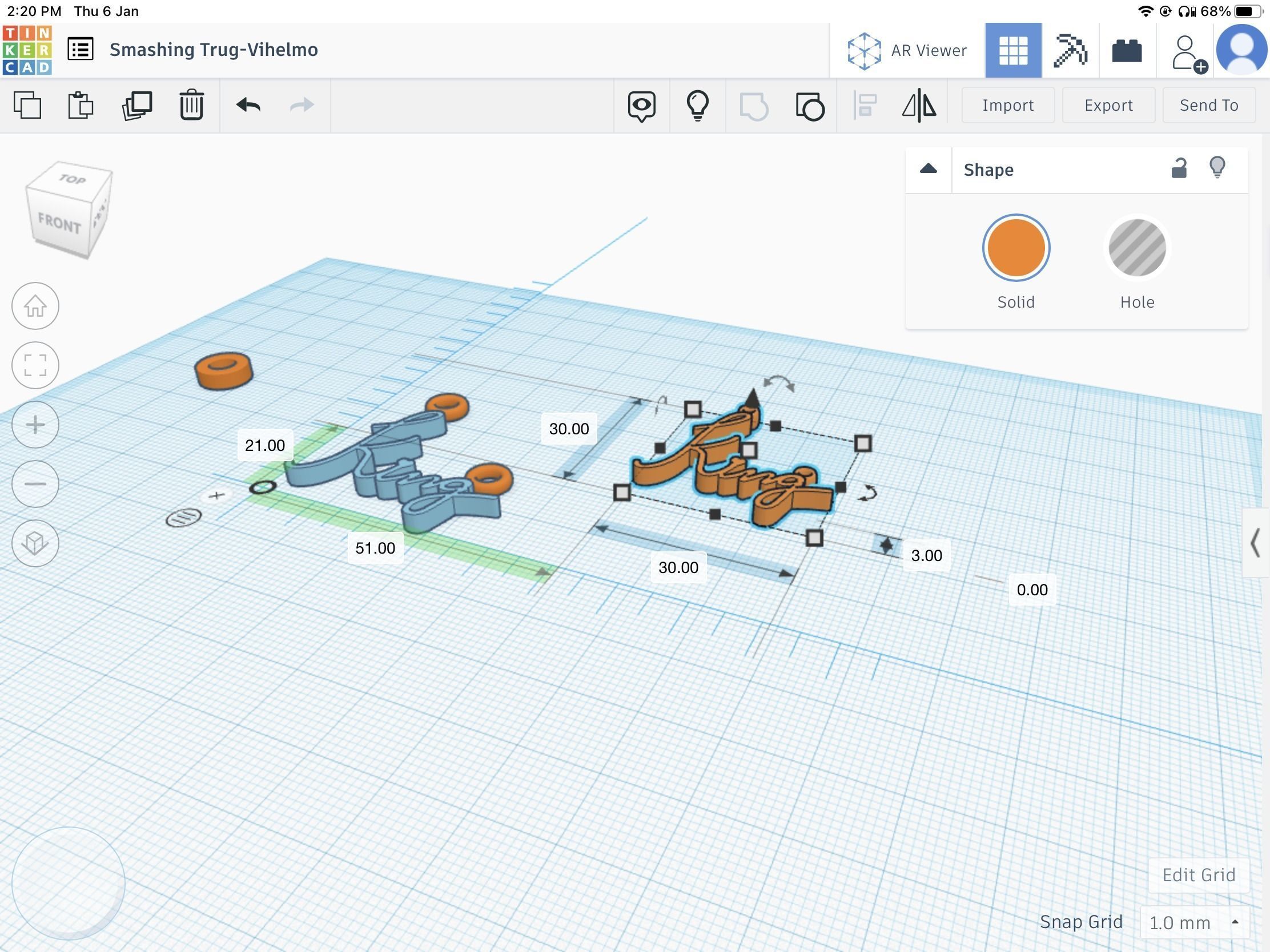1270x952 pixels.
Task: Check the battery status indicator
Action: [1249, 11]
